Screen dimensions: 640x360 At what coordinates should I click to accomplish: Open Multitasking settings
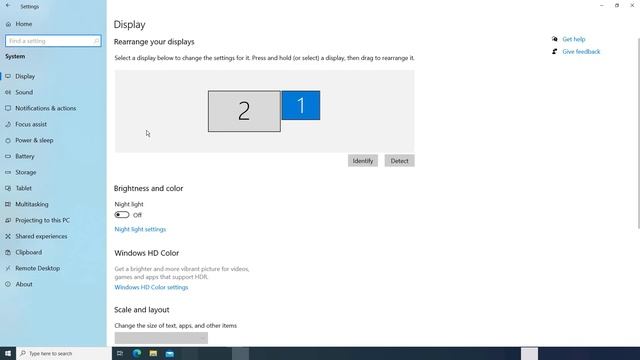click(x=32, y=204)
